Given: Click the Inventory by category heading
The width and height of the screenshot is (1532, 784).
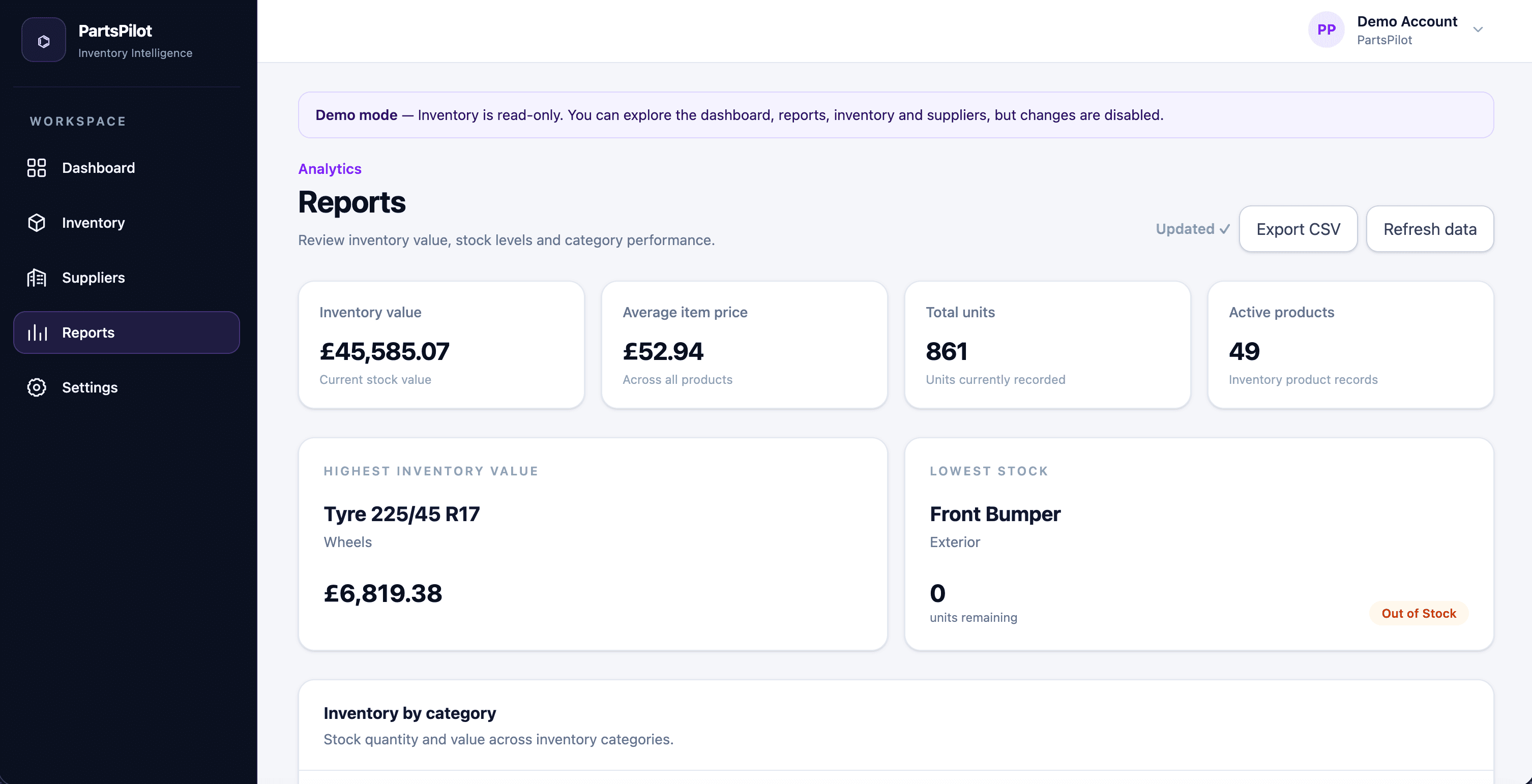Looking at the screenshot, I should coord(409,713).
